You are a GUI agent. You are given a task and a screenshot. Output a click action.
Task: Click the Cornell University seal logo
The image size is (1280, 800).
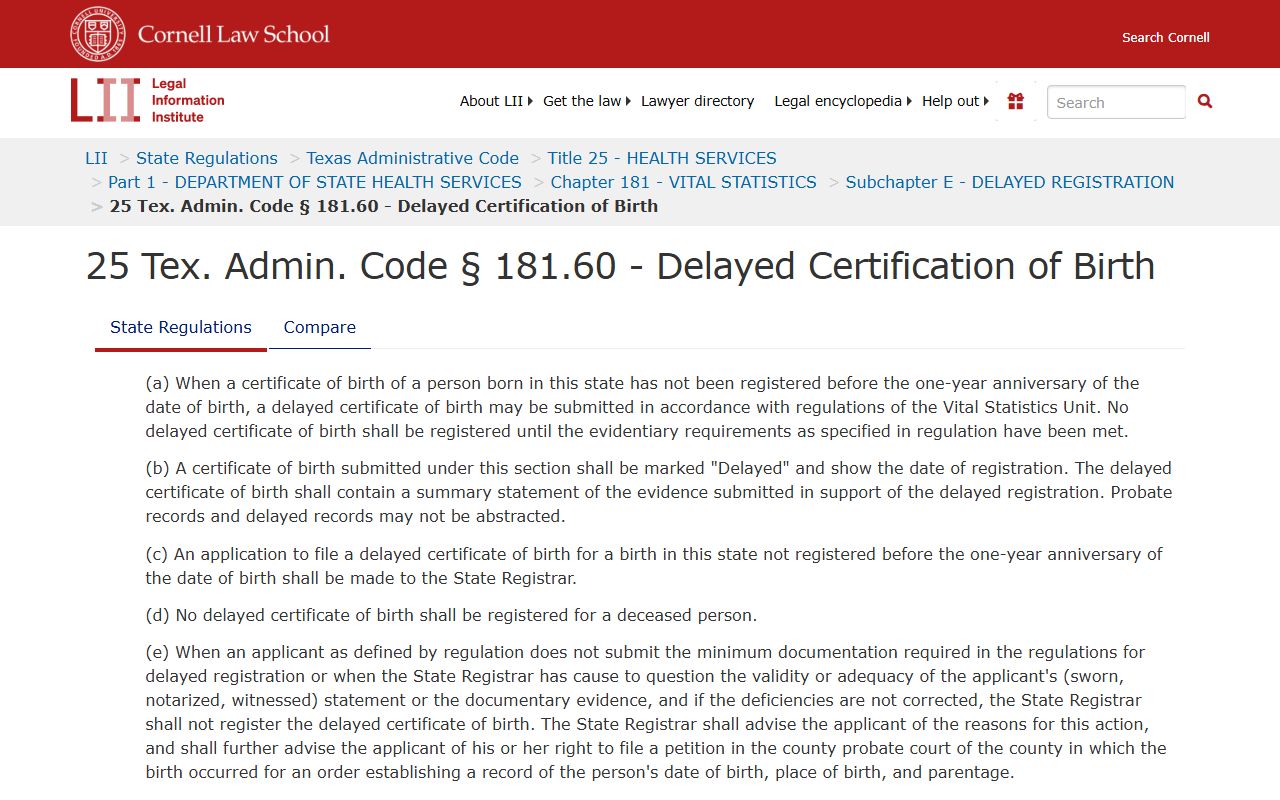98,34
